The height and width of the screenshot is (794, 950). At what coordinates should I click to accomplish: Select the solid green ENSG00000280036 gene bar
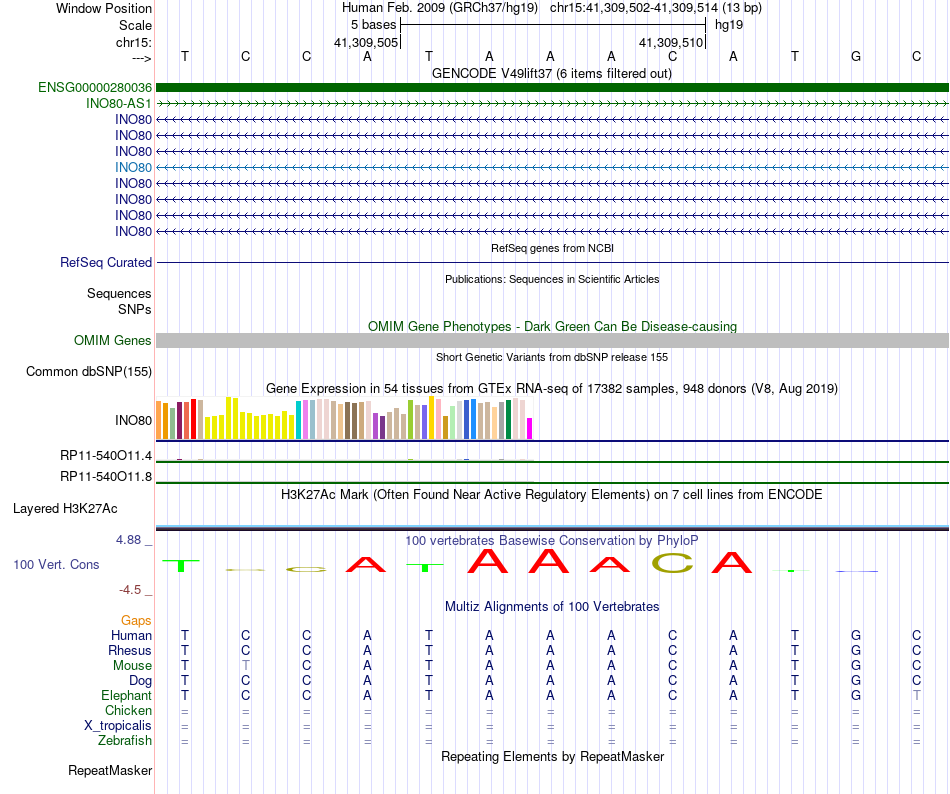pyautogui.click(x=552, y=87)
